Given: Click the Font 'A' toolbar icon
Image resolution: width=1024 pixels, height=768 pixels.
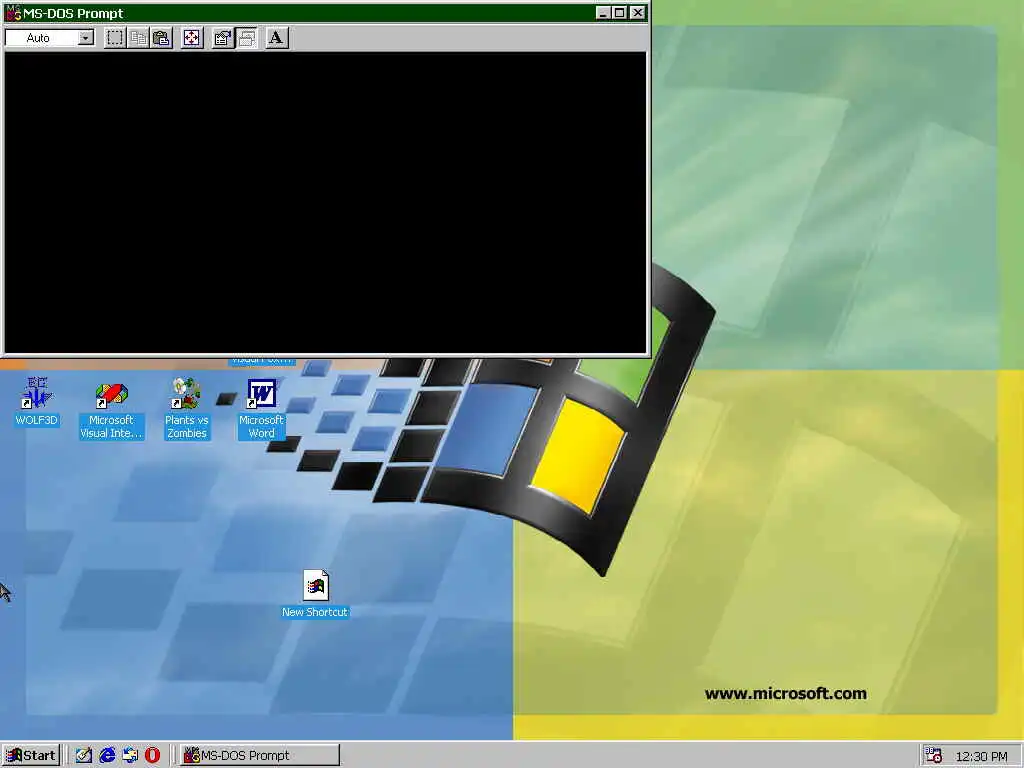Looking at the screenshot, I should (276, 38).
